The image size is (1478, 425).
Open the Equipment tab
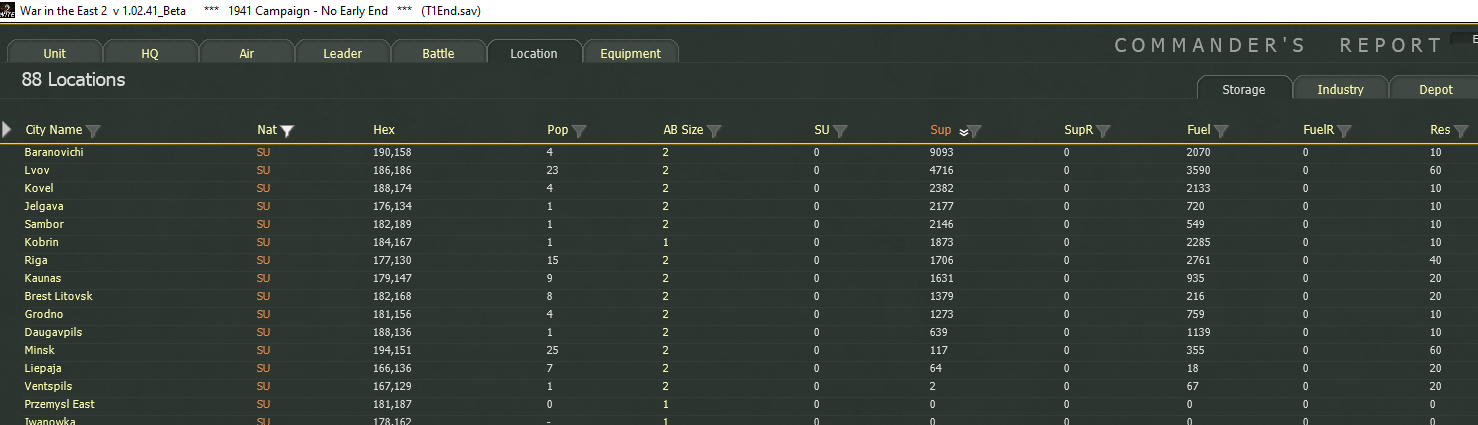click(x=630, y=54)
